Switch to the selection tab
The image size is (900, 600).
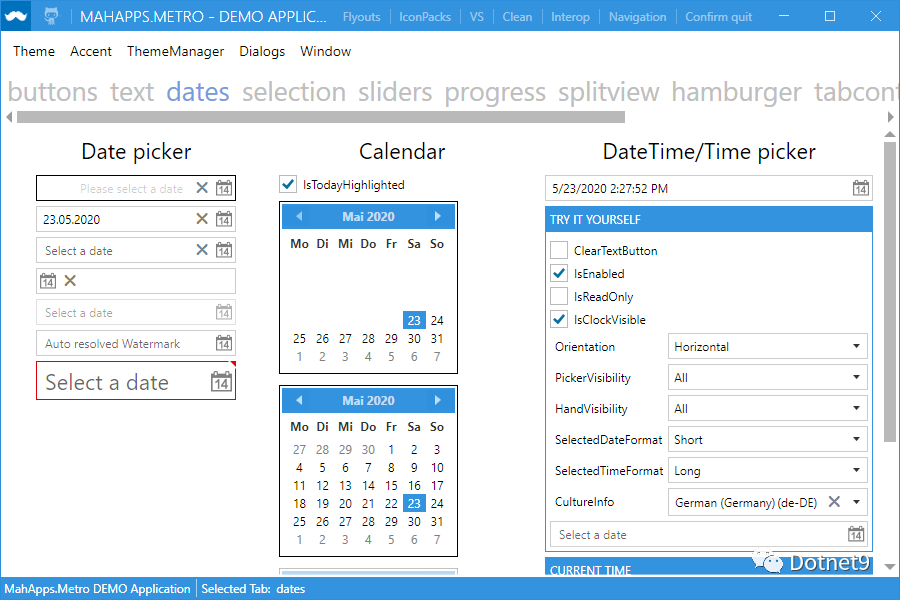(293, 92)
